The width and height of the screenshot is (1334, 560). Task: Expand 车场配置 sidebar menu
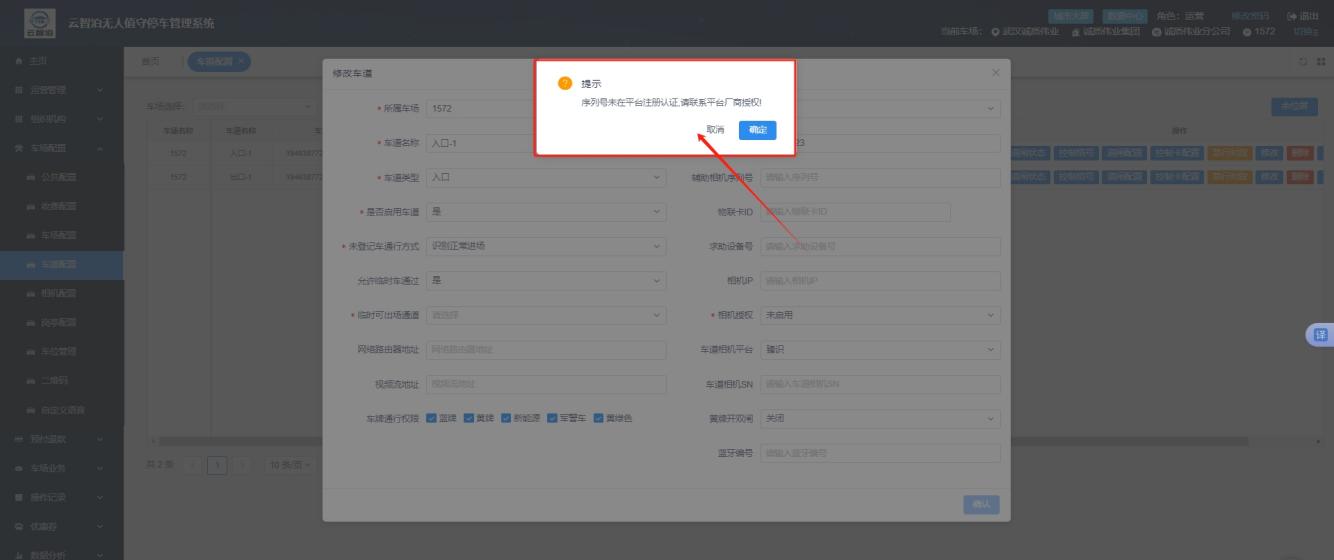62,148
